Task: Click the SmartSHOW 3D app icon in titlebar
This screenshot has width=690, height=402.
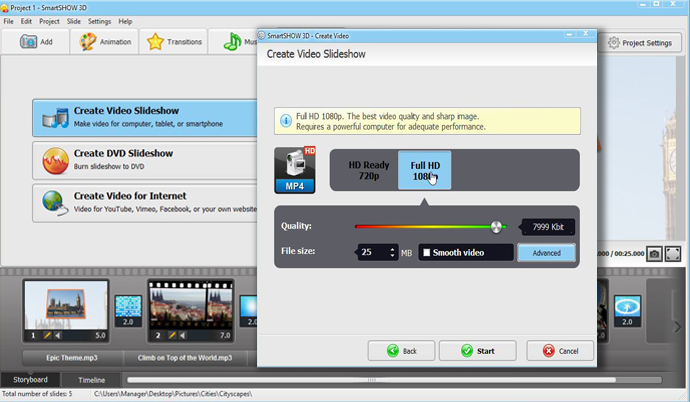Action: [x=4, y=8]
